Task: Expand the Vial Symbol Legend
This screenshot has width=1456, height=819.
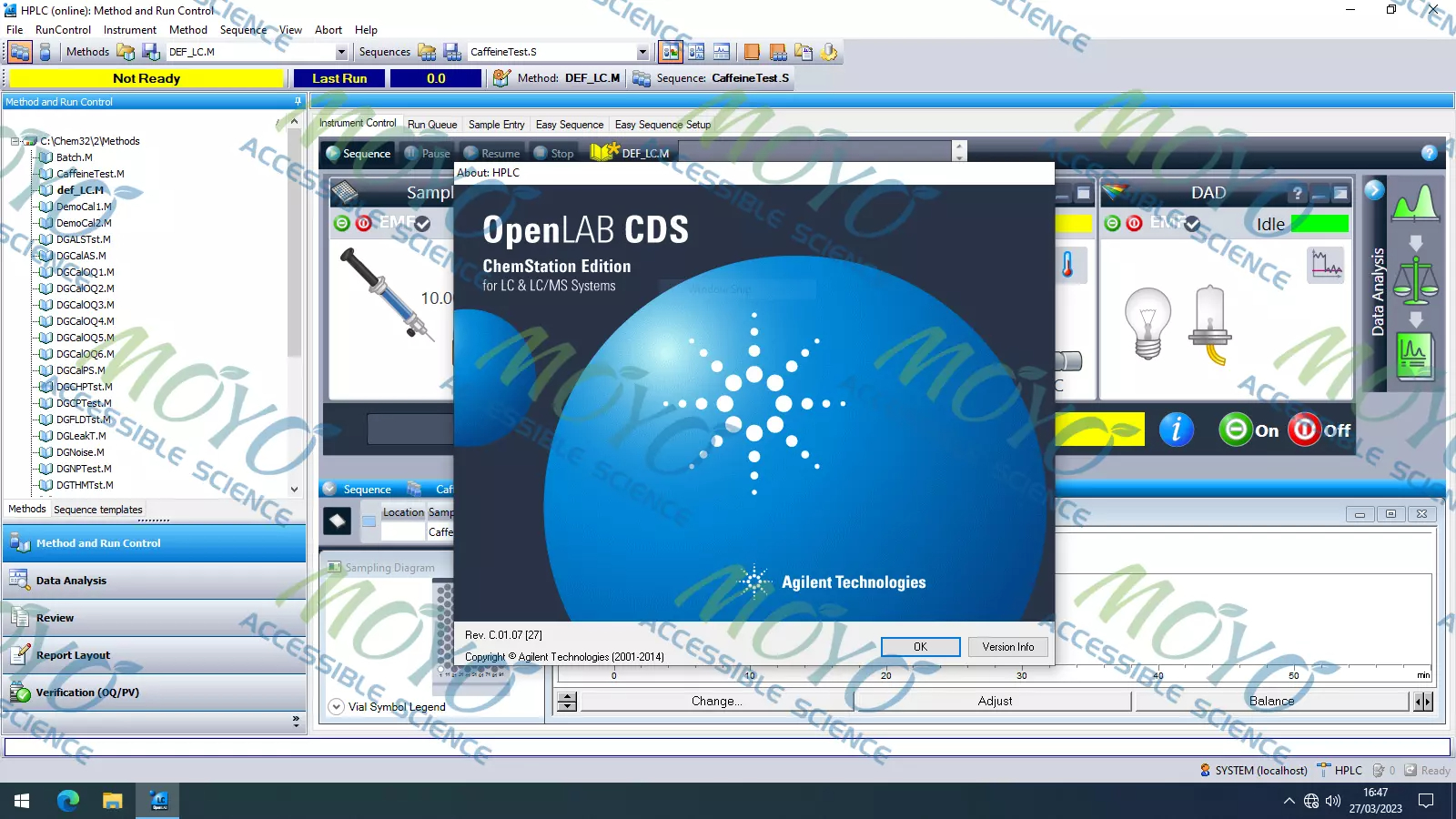Action: 336,706
